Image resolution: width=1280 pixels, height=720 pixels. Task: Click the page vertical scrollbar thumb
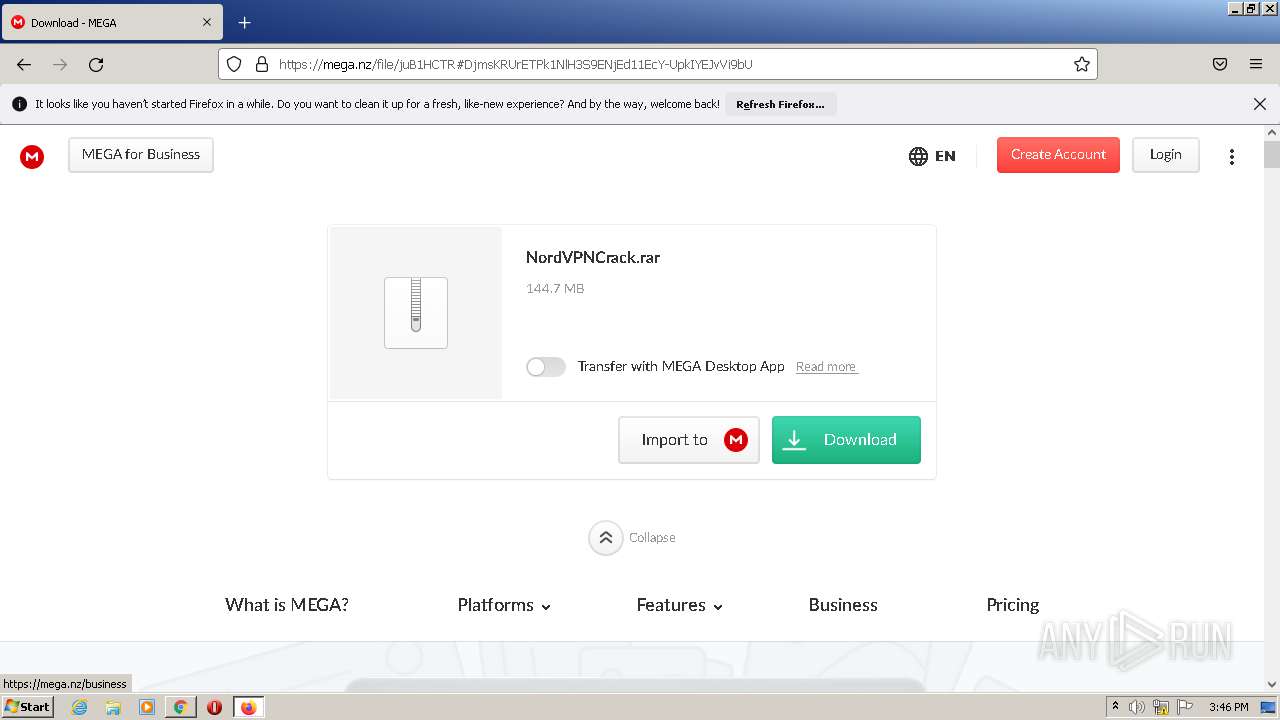(1272, 155)
